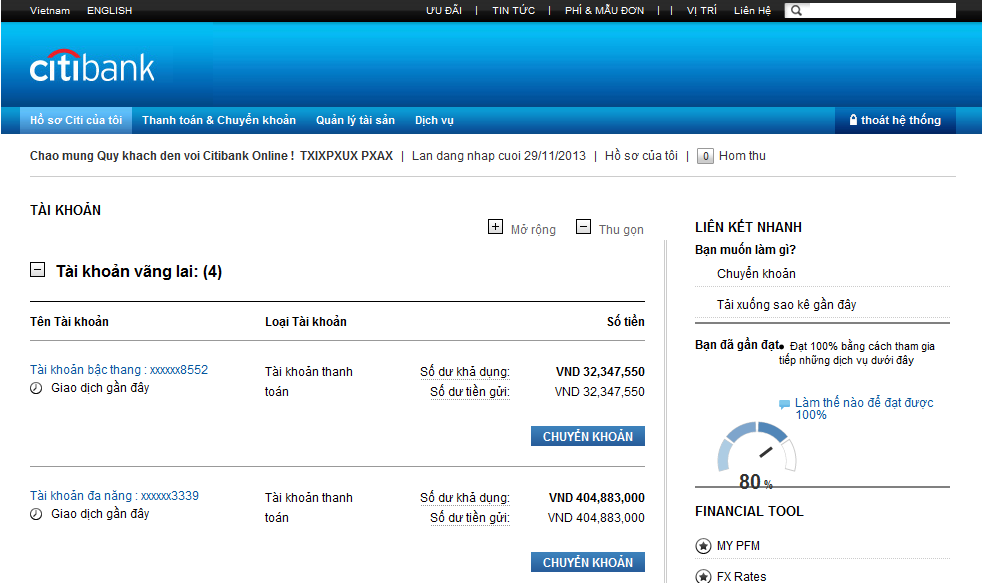982x585 pixels.
Task: Click clock icon under account xxxxxx8552
Action: point(36,388)
